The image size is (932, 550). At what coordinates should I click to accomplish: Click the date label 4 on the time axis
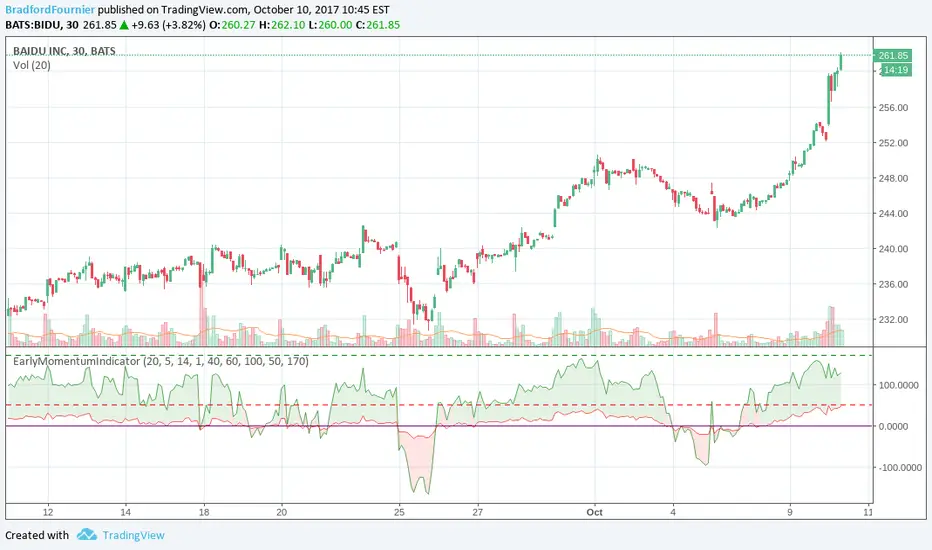(673, 512)
